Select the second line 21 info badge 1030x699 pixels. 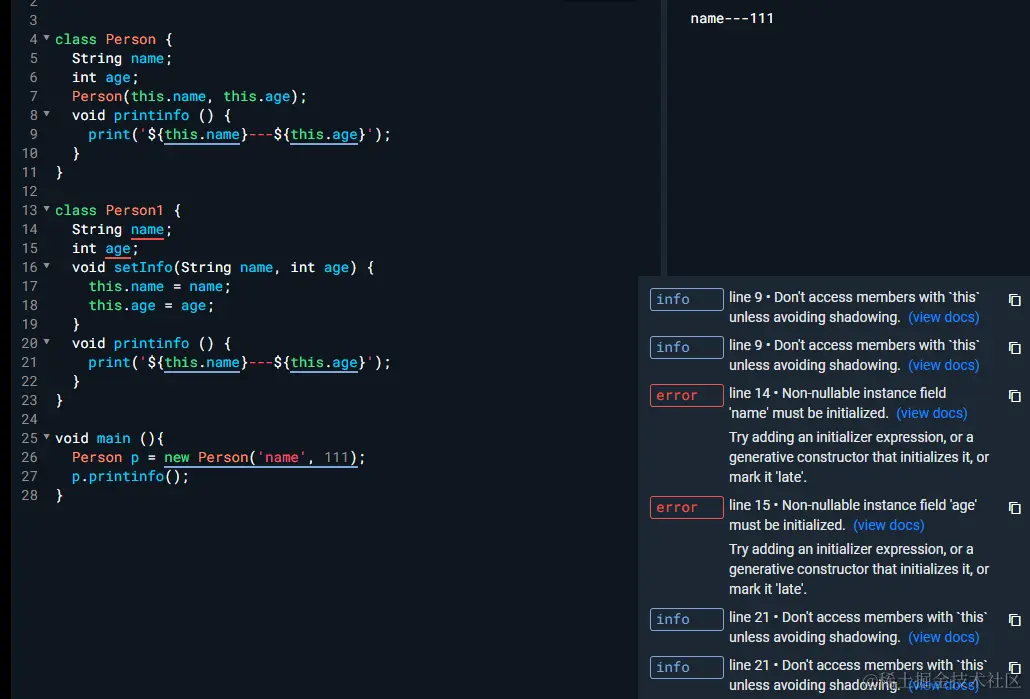tap(686, 667)
